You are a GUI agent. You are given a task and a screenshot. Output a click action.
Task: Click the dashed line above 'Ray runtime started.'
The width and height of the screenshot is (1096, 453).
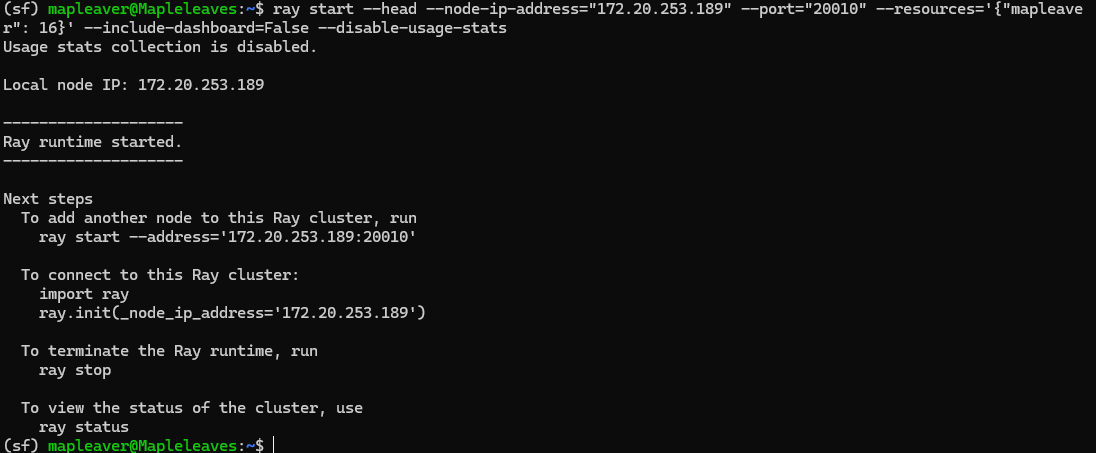[x=93, y=123]
